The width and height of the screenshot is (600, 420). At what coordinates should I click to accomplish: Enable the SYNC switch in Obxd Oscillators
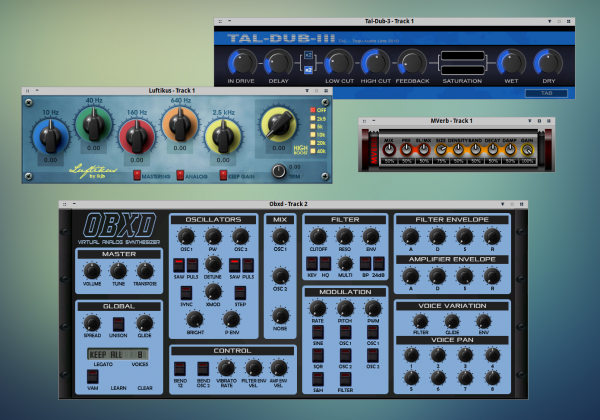186,293
